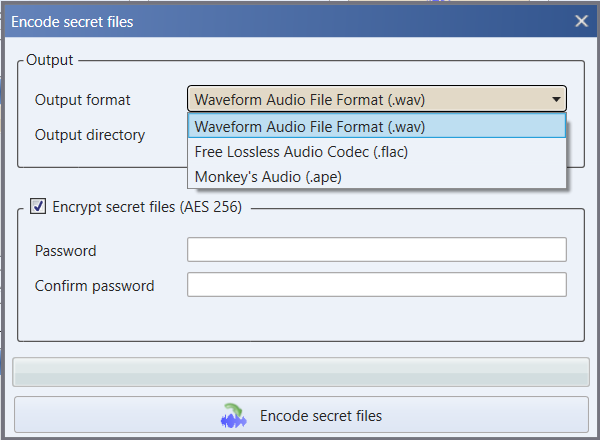Click the Password label text
600x440 pixels.
(x=66, y=250)
